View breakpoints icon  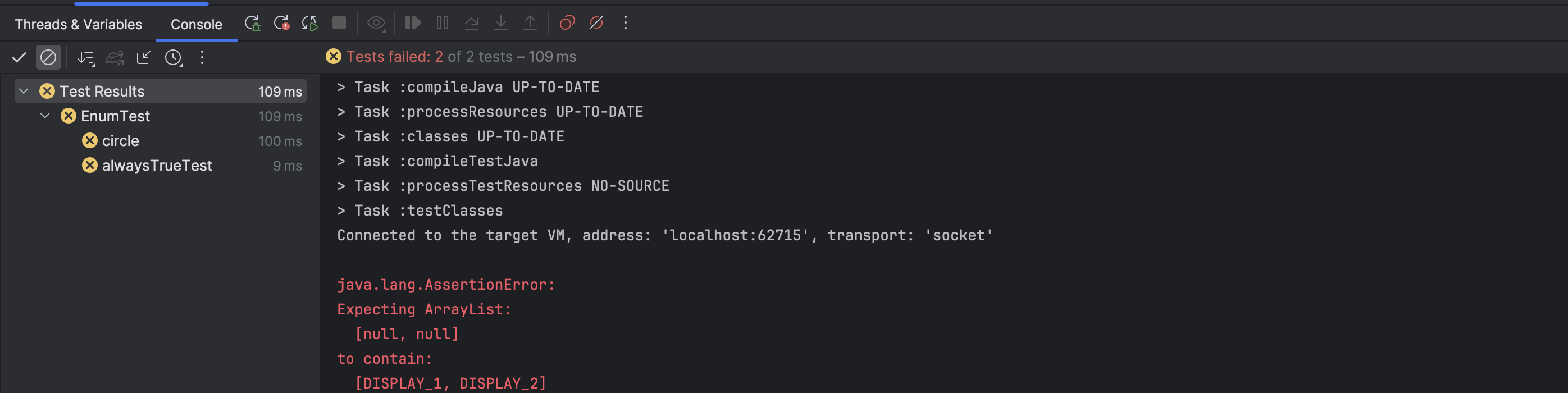[x=567, y=23]
